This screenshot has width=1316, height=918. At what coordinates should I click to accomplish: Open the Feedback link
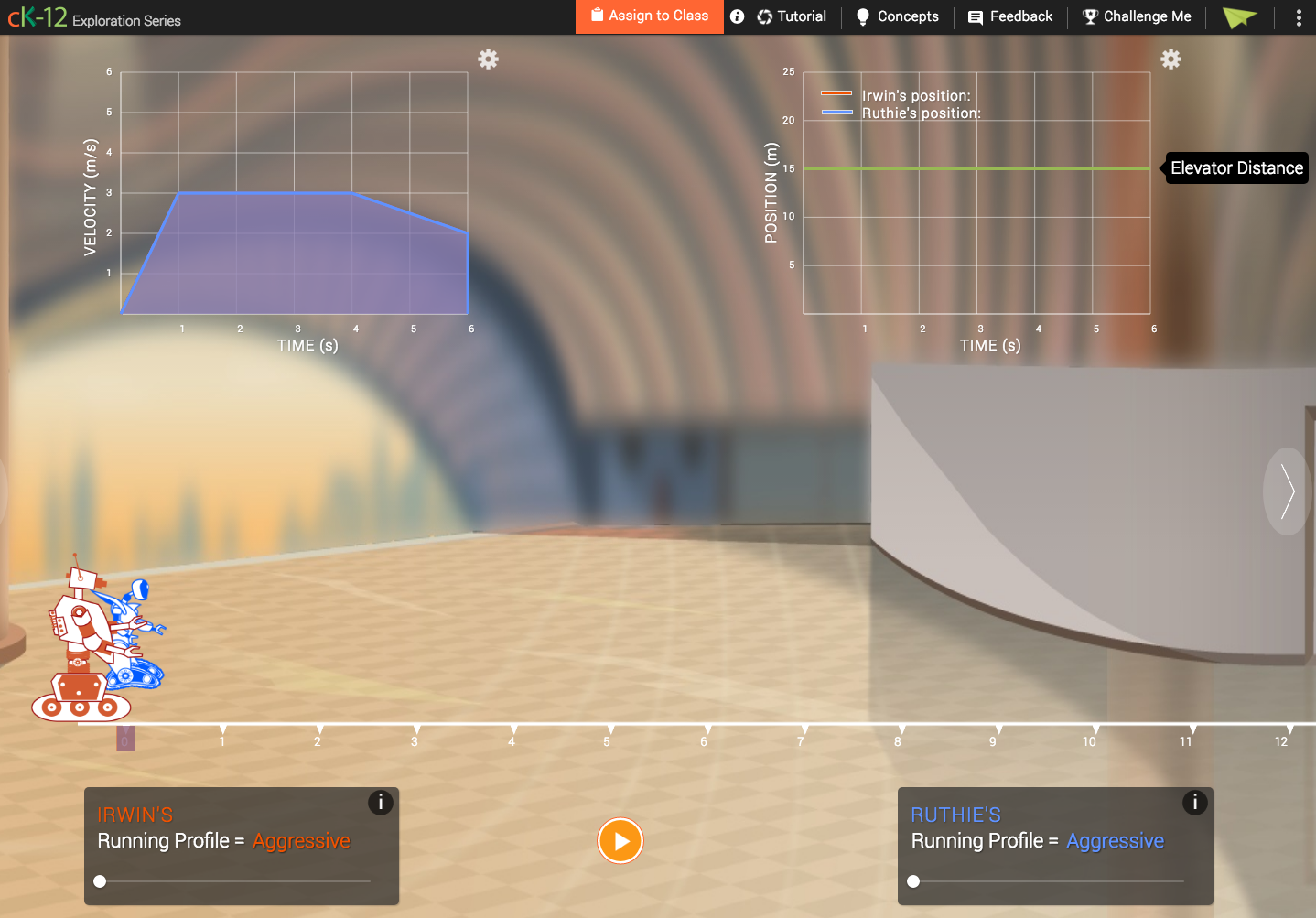1010,16
